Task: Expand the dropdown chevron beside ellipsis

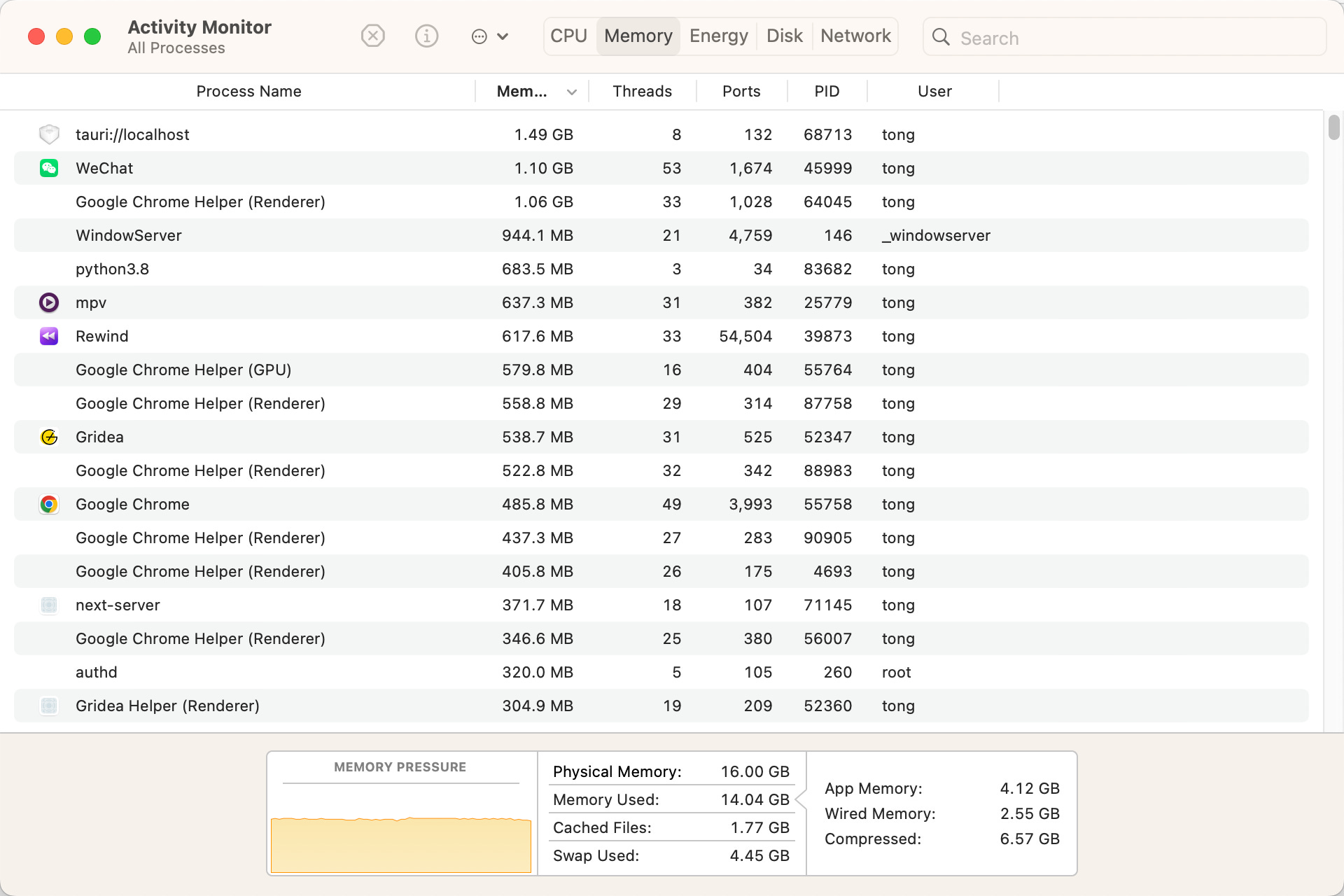Action: (503, 36)
